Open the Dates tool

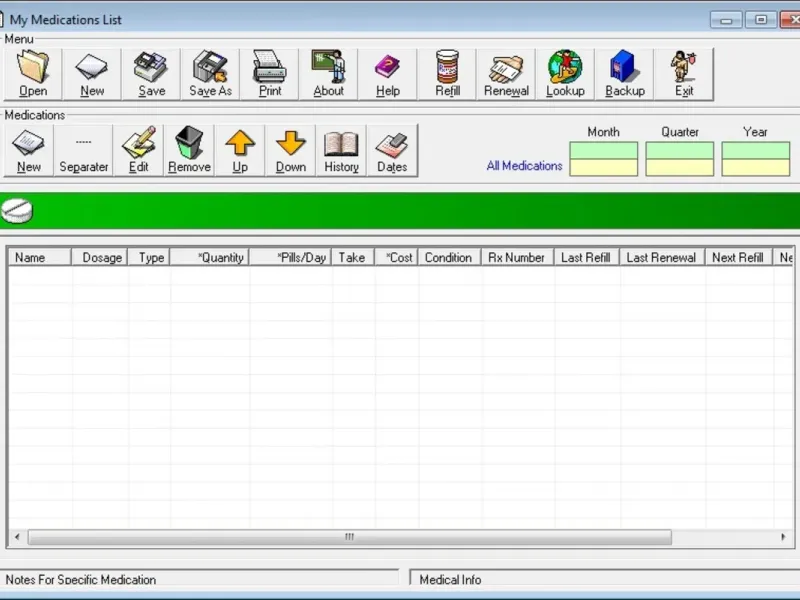point(392,151)
